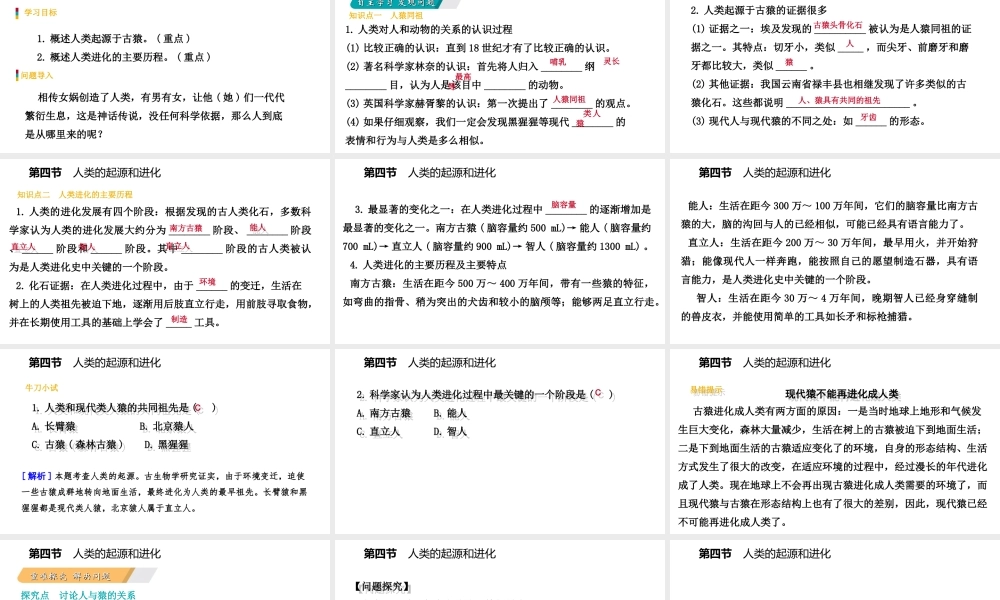Image resolution: width=1000 pixels, height=600 pixels.
Task: Open the slide titled 知识点二 人类进化的主要历程
Action: [165, 251]
